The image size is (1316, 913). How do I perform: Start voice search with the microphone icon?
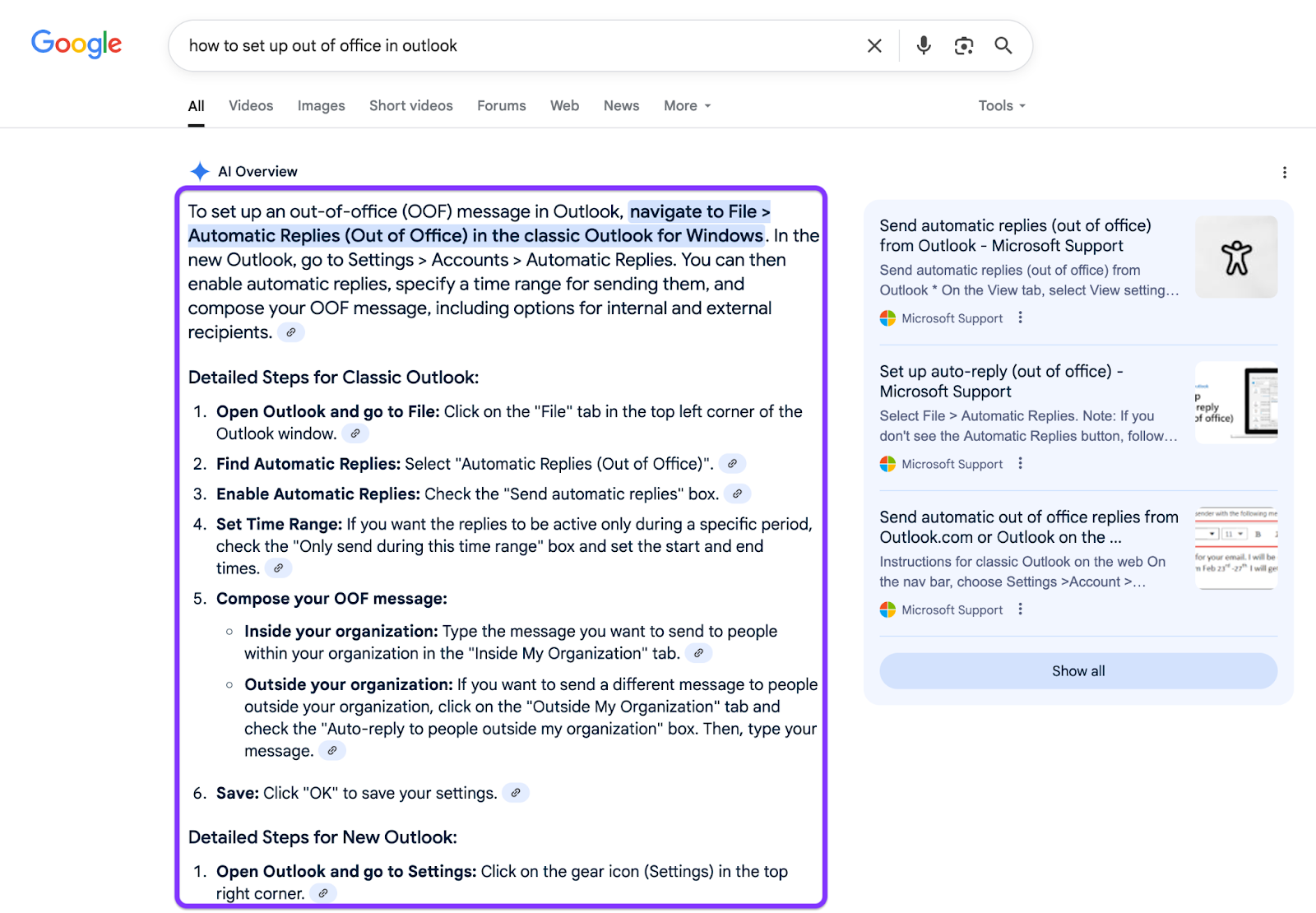click(924, 46)
